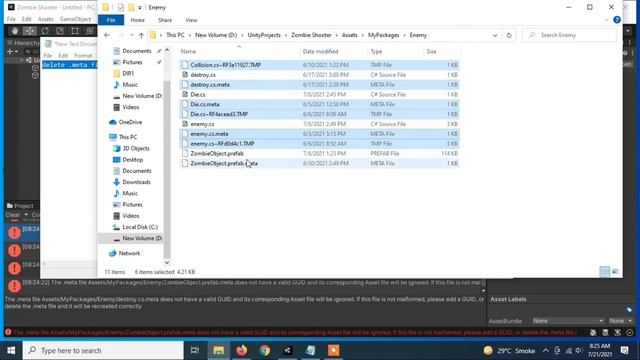Select the Unity Rotate tool icon
This screenshot has height=360, width=640.
pos(45,31)
